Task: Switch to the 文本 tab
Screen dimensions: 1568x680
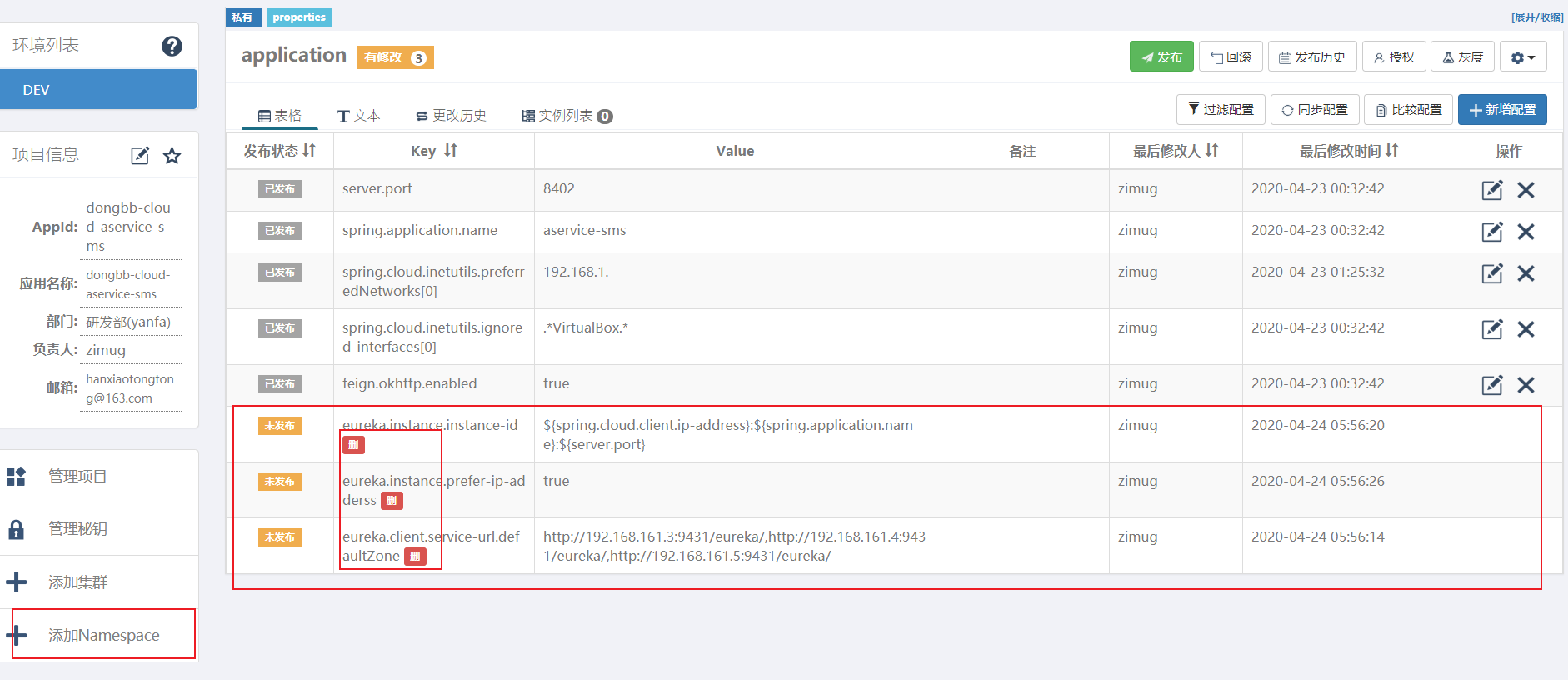Action: (x=359, y=116)
